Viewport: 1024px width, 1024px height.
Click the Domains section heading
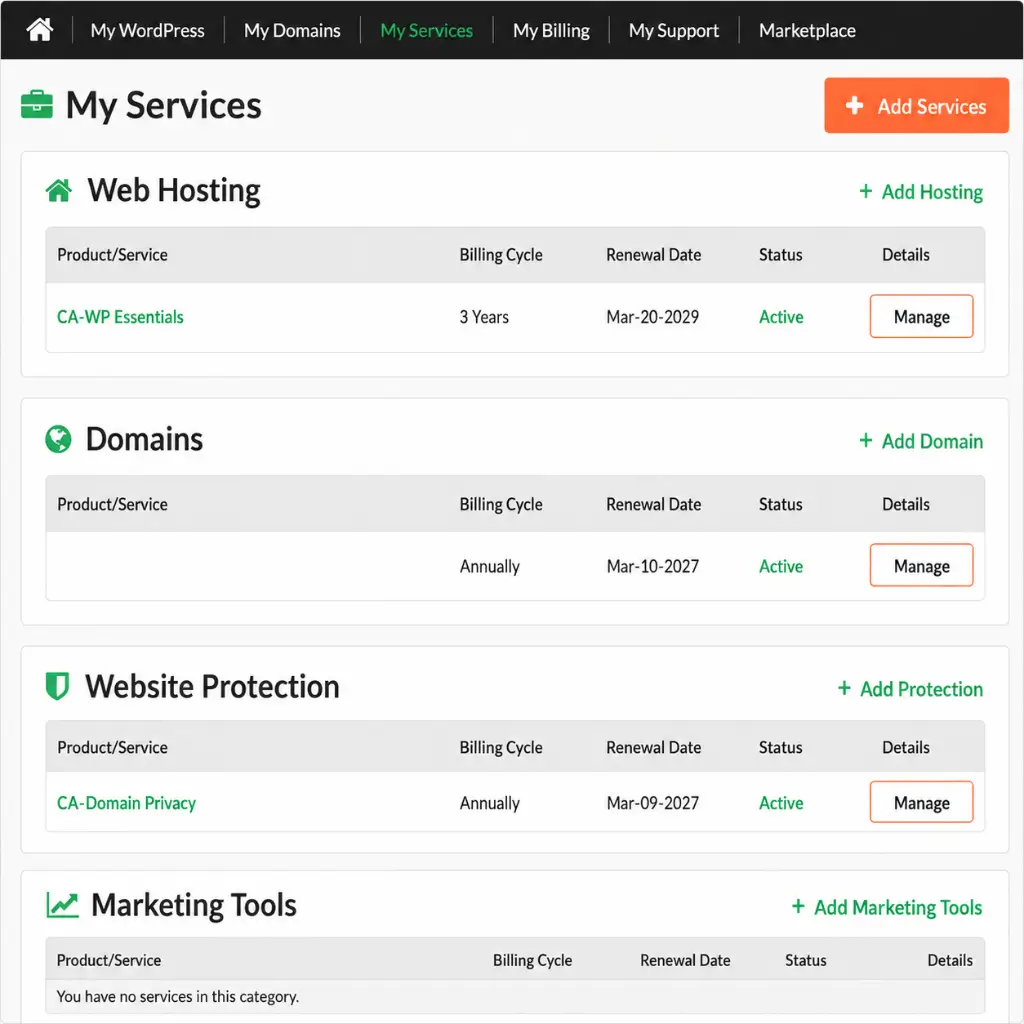[x=144, y=439]
